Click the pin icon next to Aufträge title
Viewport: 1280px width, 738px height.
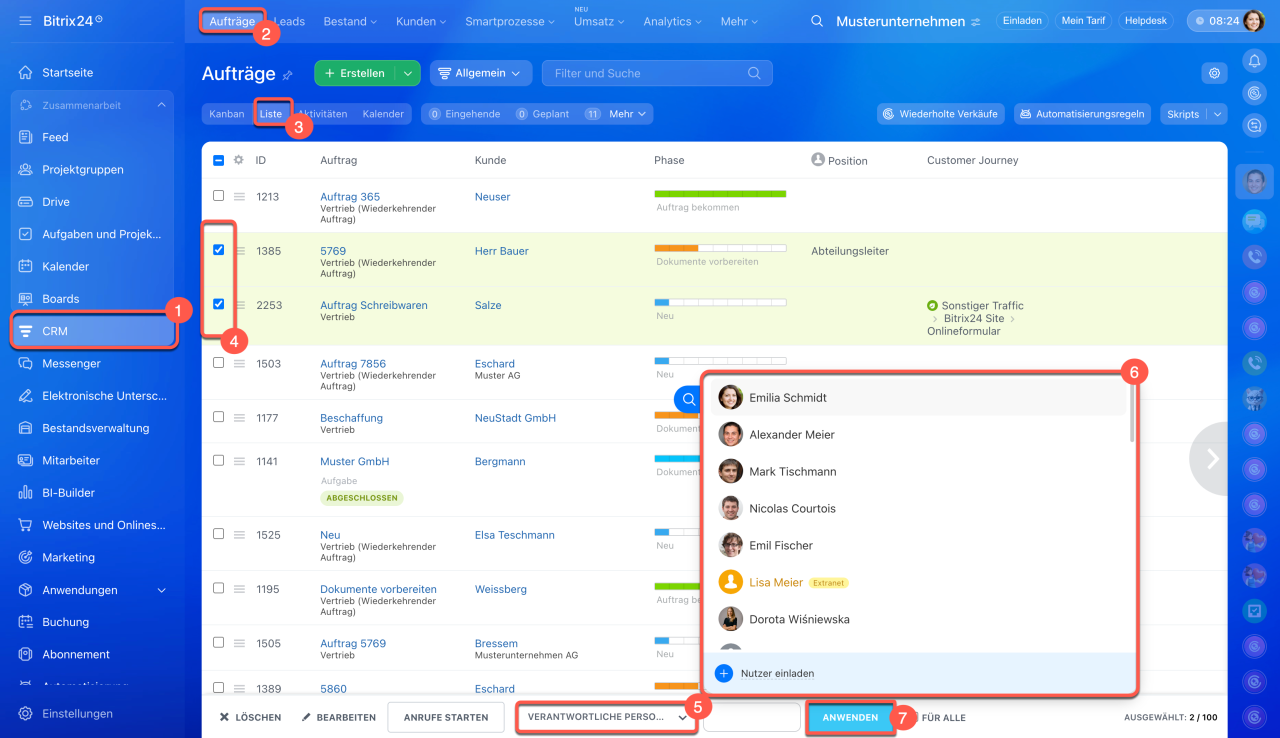click(x=288, y=75)
